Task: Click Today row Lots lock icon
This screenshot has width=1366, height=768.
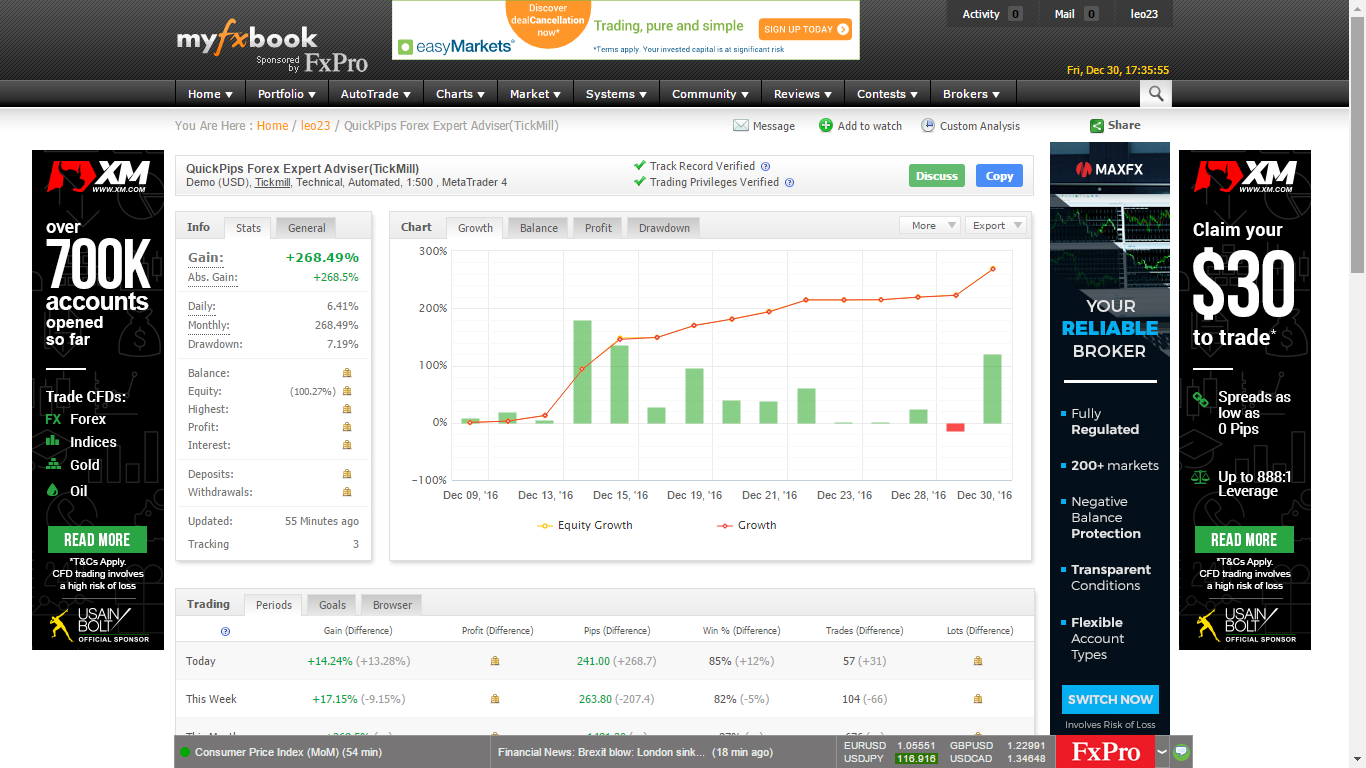Action: pyautogui.click(x=978, y=661)
